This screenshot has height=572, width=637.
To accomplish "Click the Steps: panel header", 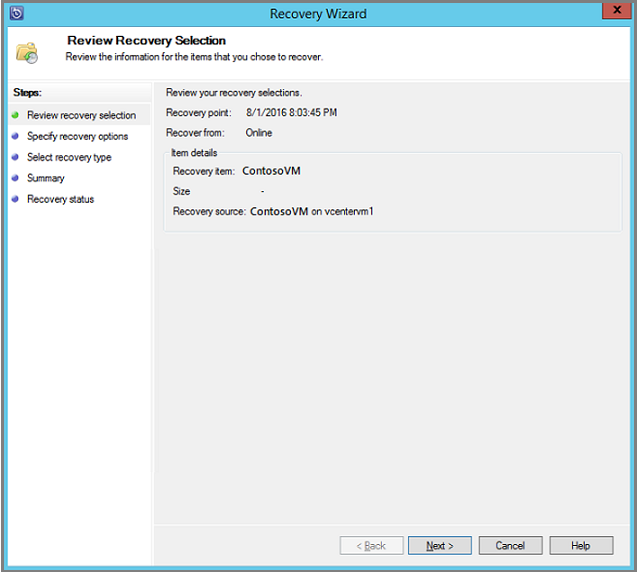I will click(27, 93).
